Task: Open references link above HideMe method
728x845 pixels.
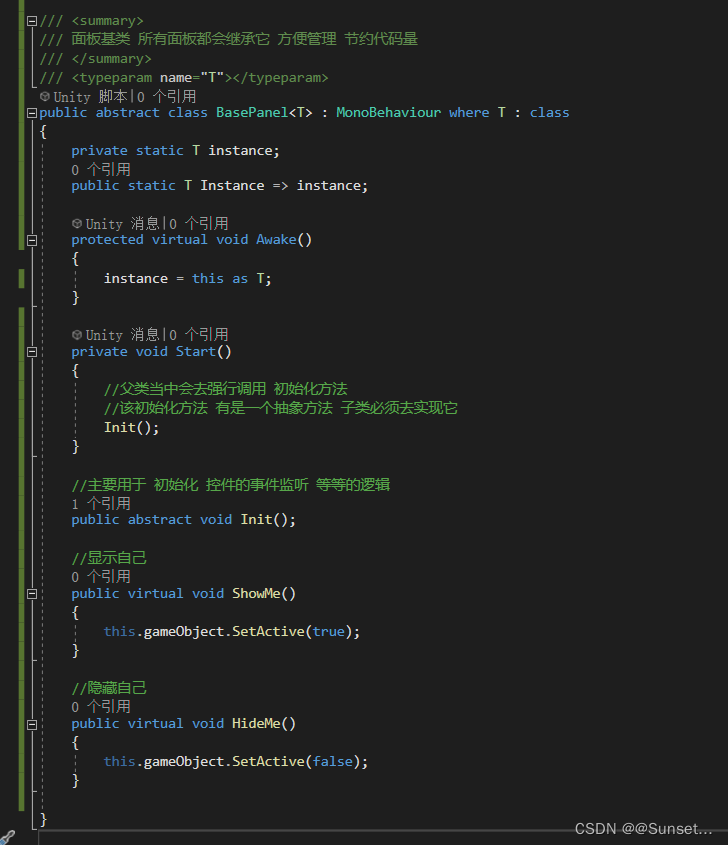Action: tap(101, 707)
